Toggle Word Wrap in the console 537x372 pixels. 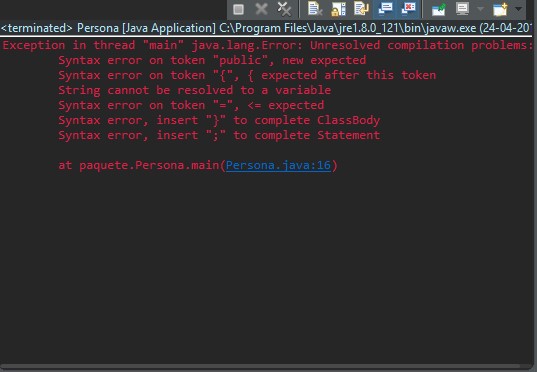361,9
